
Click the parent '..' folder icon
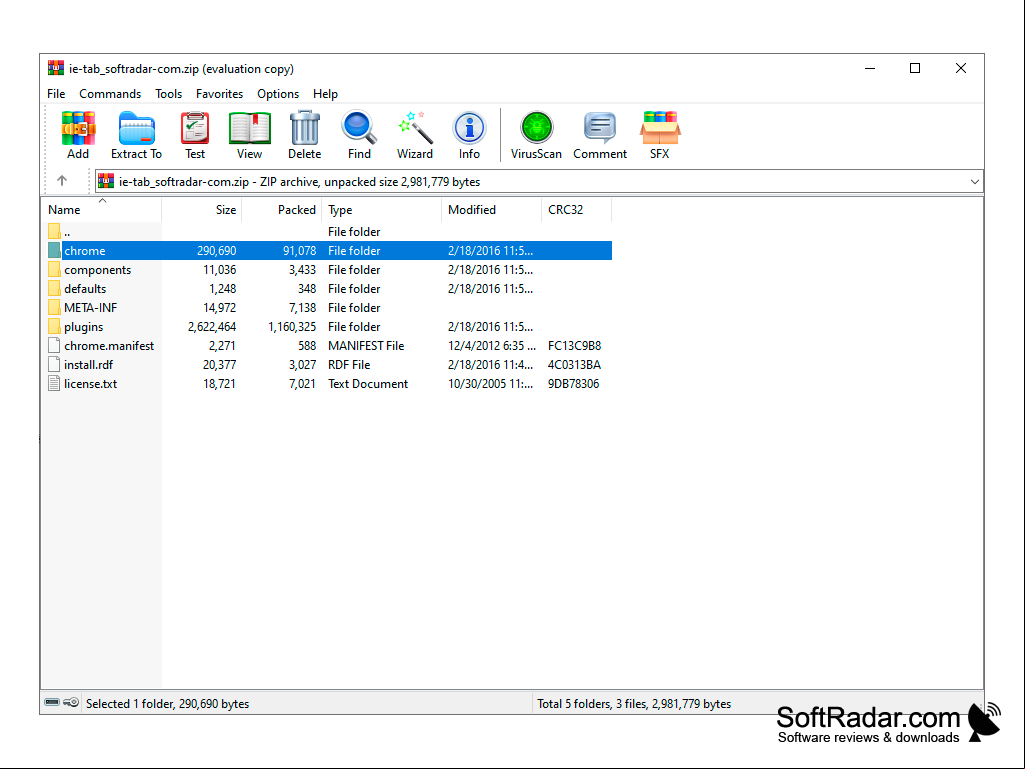[x=54, y=231]
